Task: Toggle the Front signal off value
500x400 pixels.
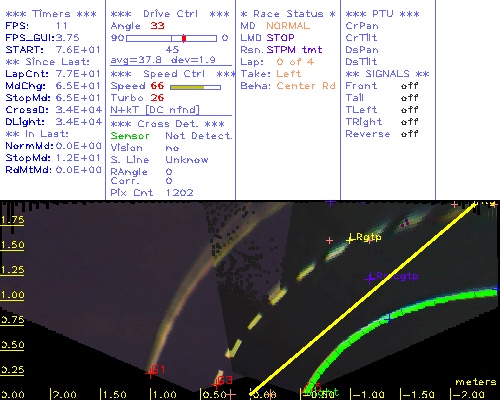Action: click(x=409, y=86)
